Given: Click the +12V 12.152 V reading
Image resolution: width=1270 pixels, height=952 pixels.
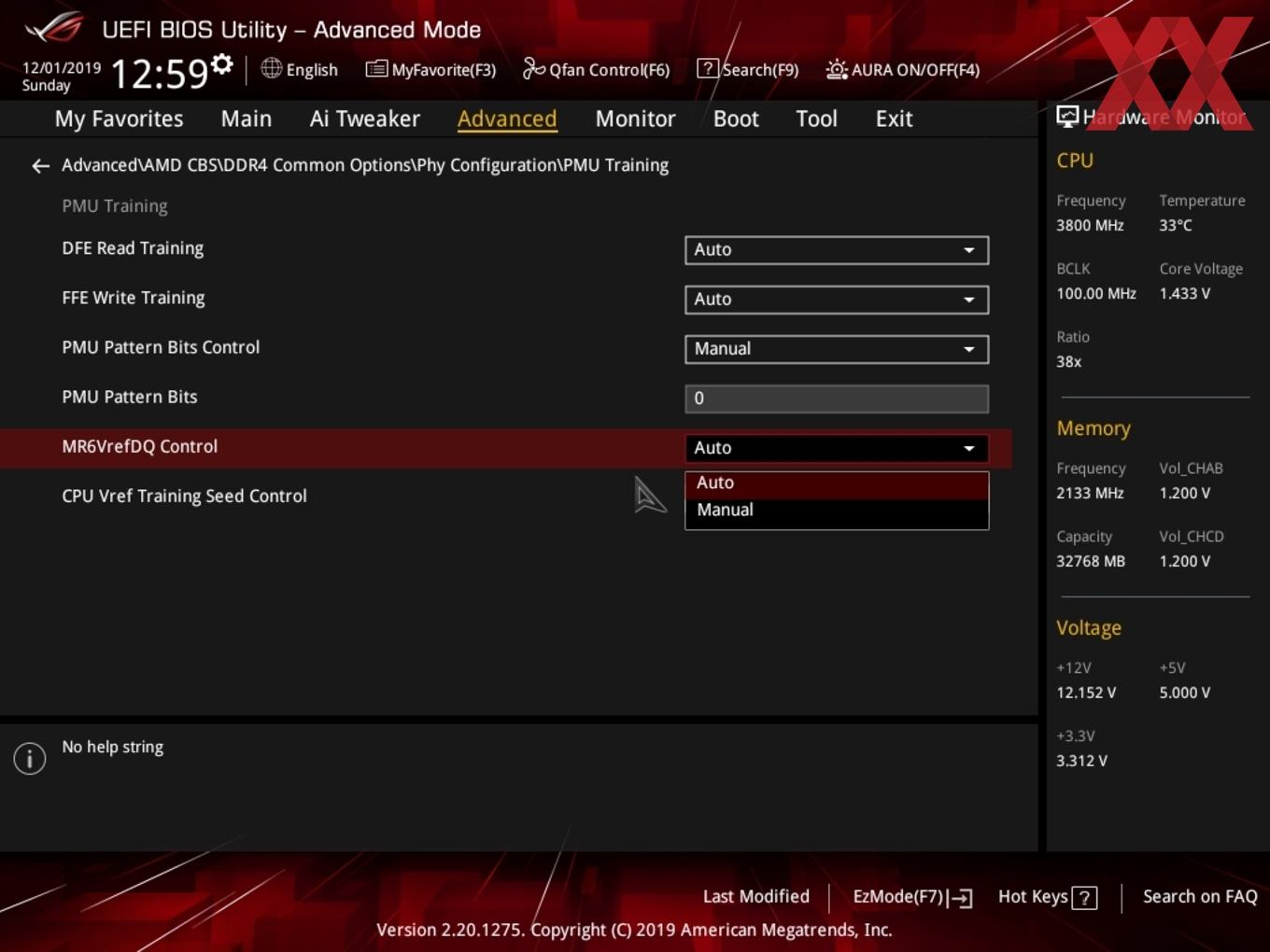Looking at the screenshot, I should pyautogui.click(x=1086, y=693).
